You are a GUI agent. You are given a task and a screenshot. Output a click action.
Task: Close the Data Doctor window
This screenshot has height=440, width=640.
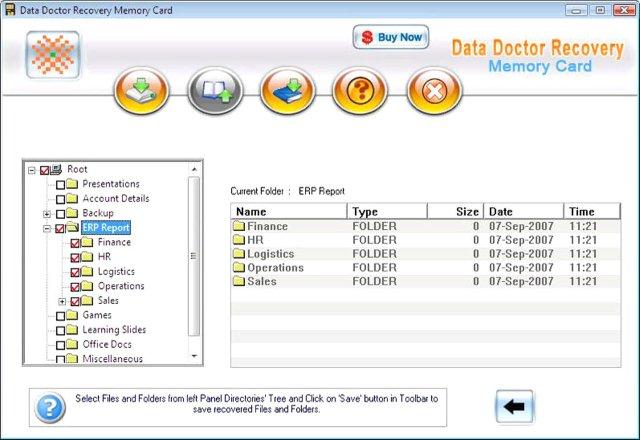pos(624,10)
